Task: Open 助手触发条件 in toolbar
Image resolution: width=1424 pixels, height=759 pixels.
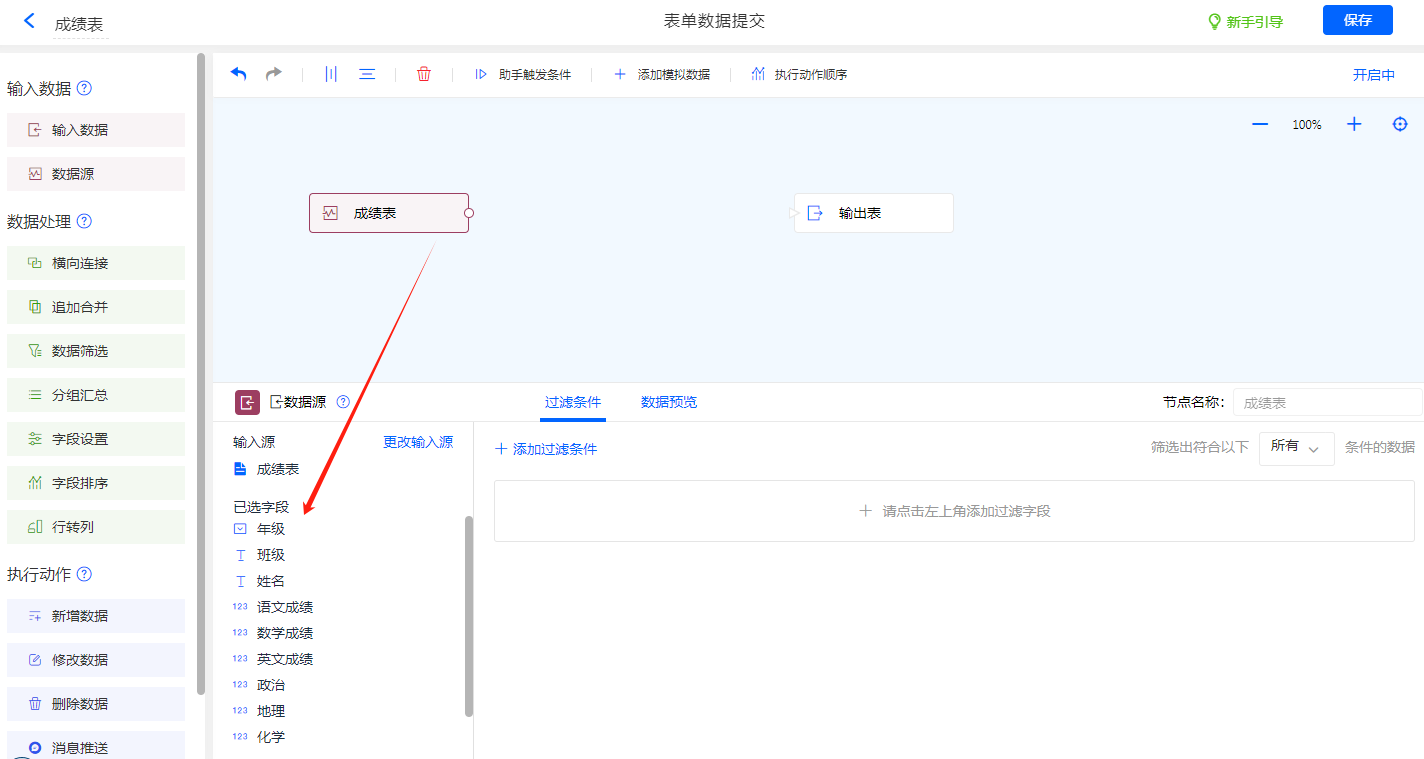Action: click(523, 74)
